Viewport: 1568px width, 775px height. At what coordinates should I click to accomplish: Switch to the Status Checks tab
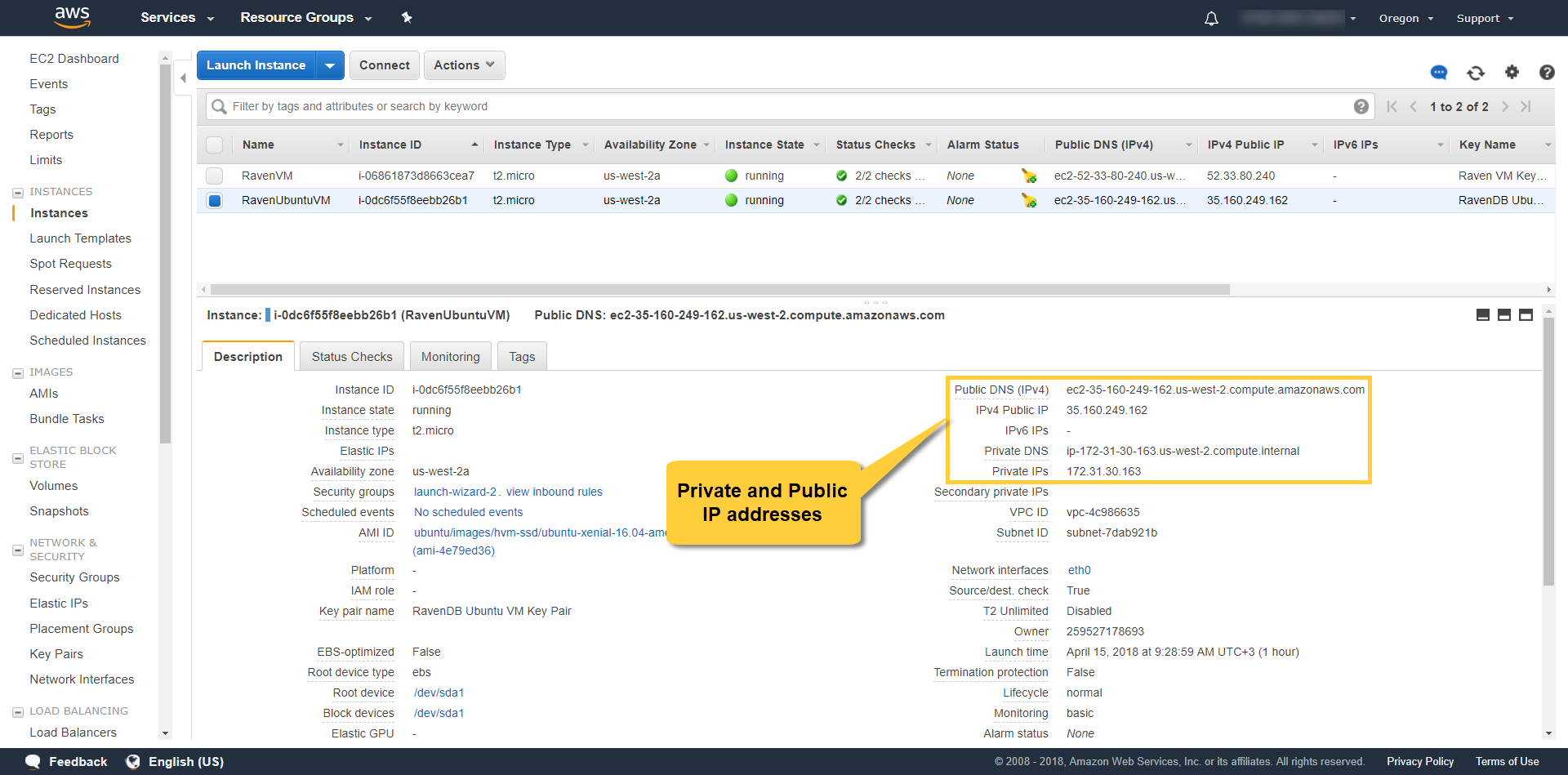tap(352, 357)
